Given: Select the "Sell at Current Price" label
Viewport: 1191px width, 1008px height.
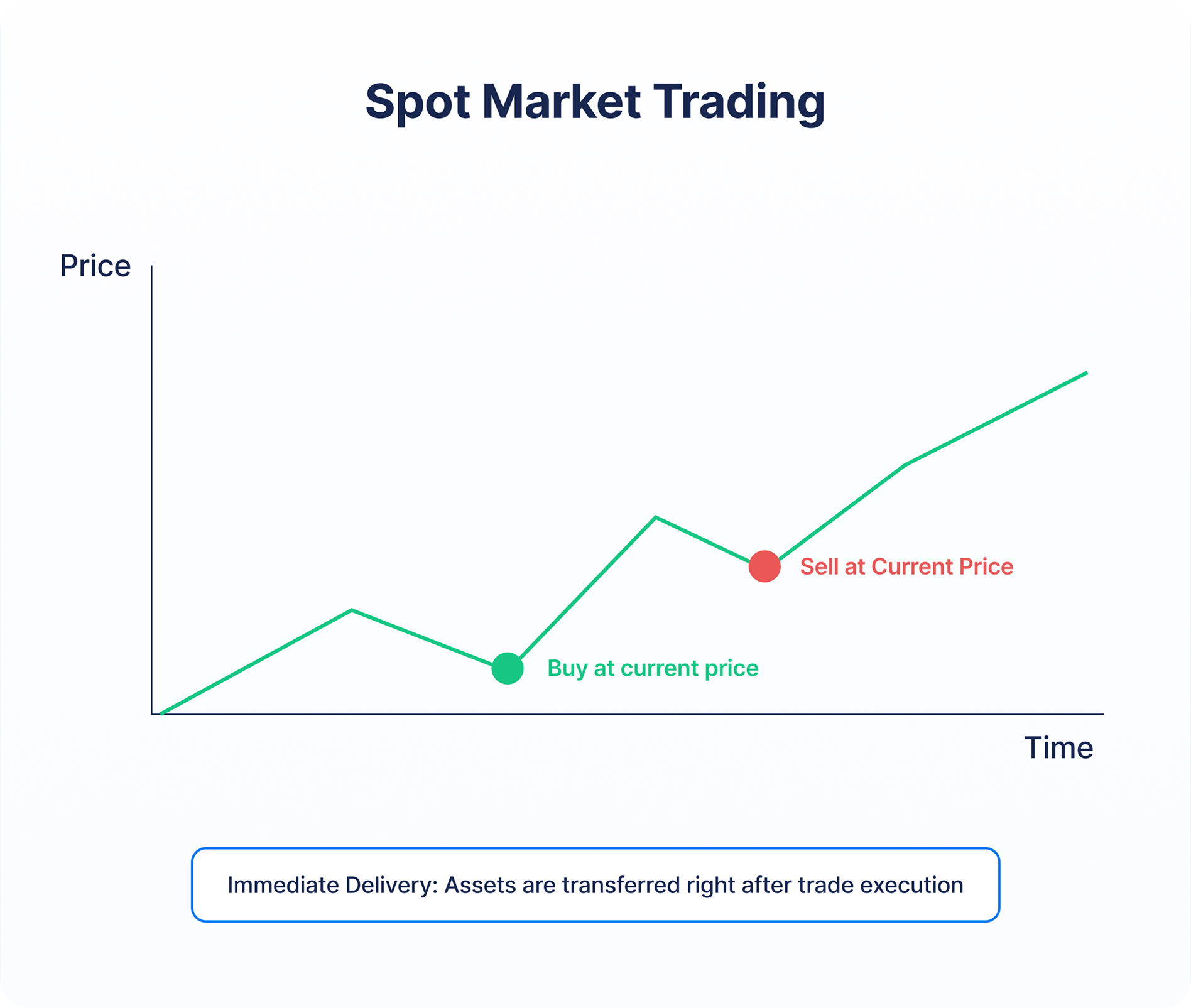Looking at the screenshot, I should coord(906,566).
